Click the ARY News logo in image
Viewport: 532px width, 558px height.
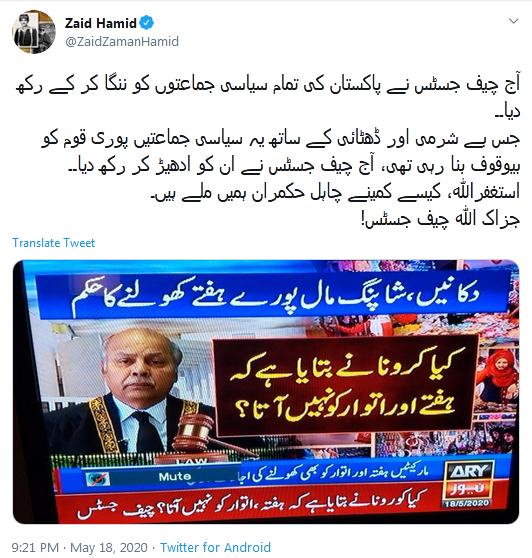coord(469,481)
